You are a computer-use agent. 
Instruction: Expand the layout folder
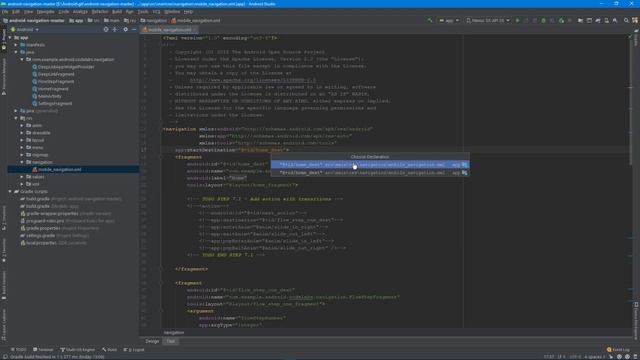pyautogui.click(x=22, y=140)
